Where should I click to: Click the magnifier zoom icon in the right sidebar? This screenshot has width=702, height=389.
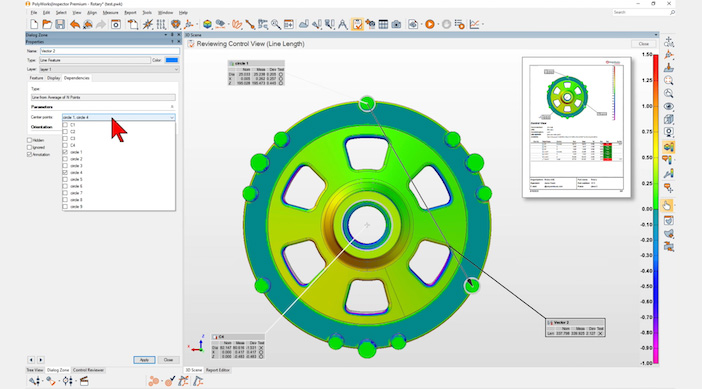tap(668, 94)
